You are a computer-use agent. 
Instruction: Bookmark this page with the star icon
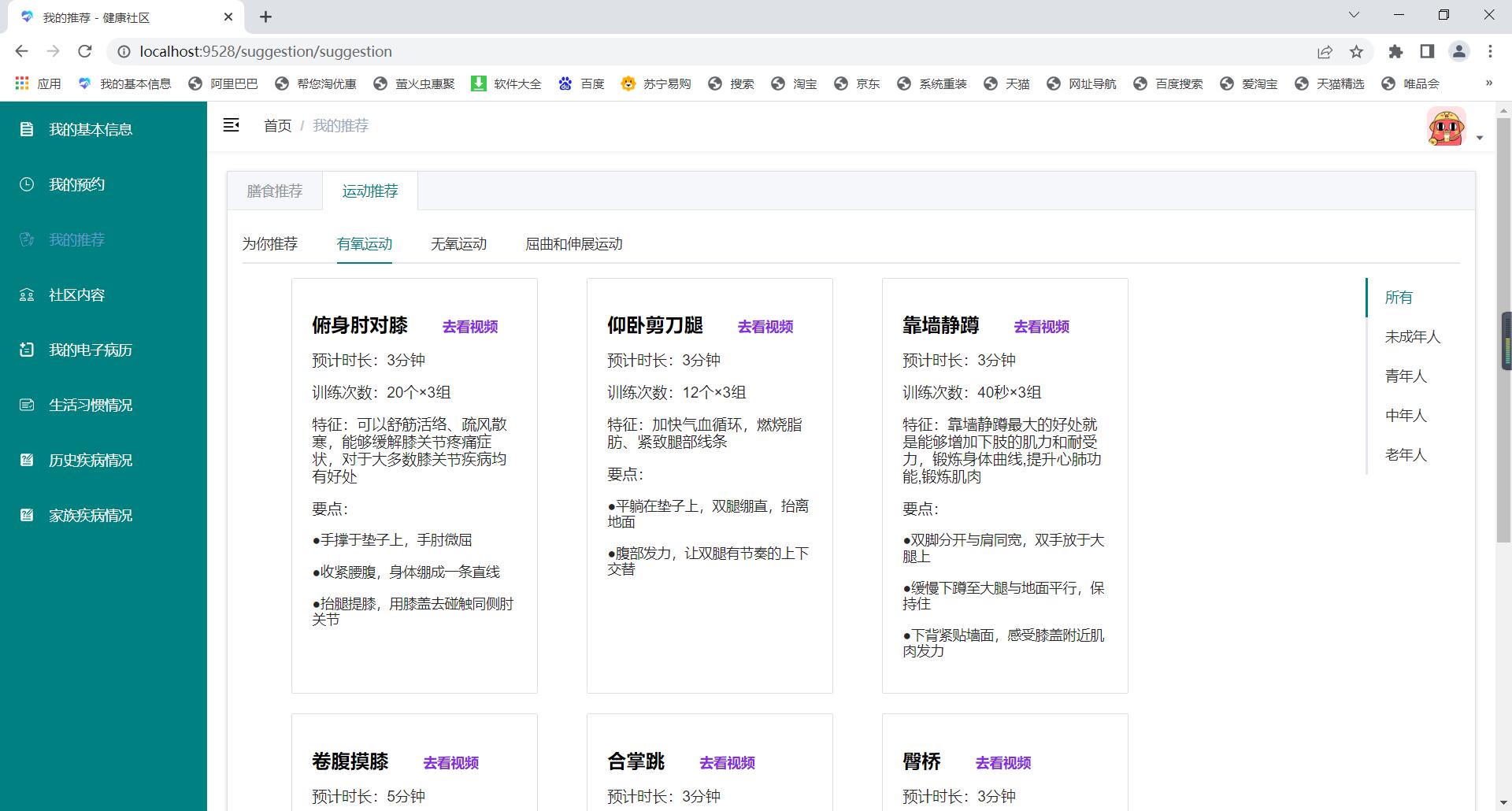coord(1356,51)
